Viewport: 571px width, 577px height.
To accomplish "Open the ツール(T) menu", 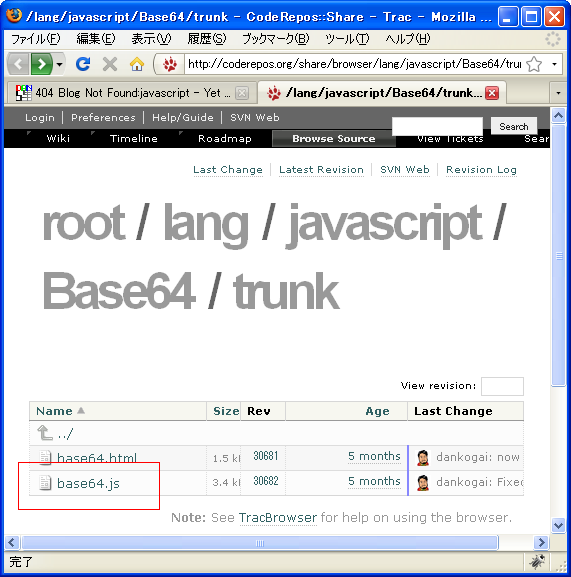I will pyautogui.click(x=347, y=39).
